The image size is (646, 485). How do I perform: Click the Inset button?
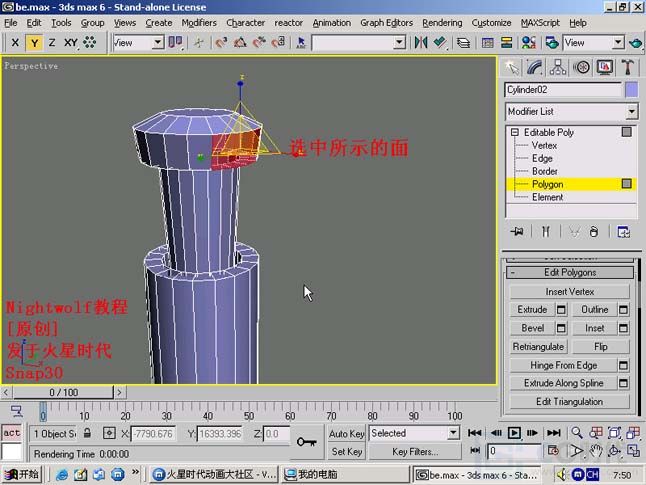[x=595, y=328]
